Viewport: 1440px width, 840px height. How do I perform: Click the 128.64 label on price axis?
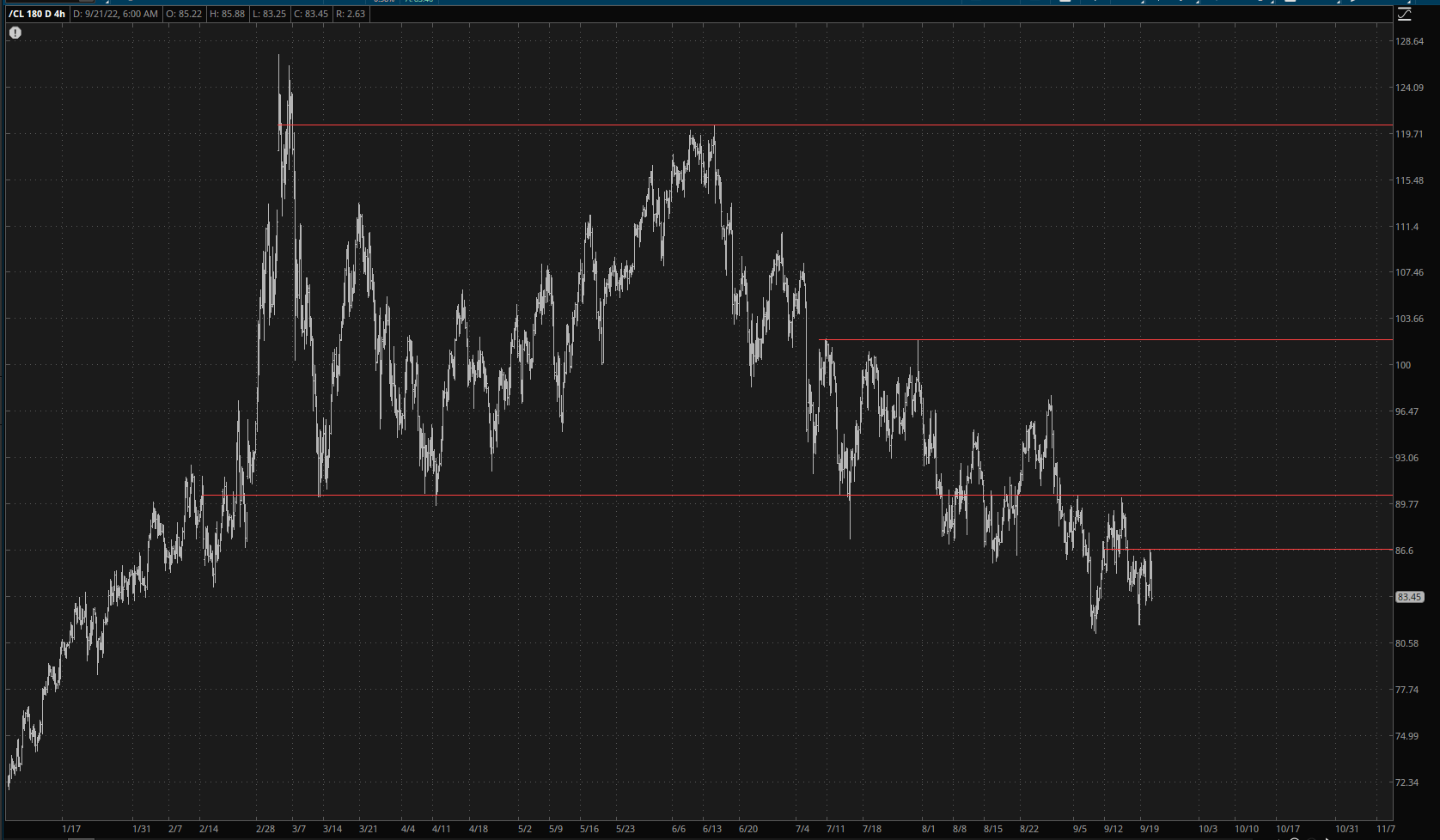coord(1409,41)
